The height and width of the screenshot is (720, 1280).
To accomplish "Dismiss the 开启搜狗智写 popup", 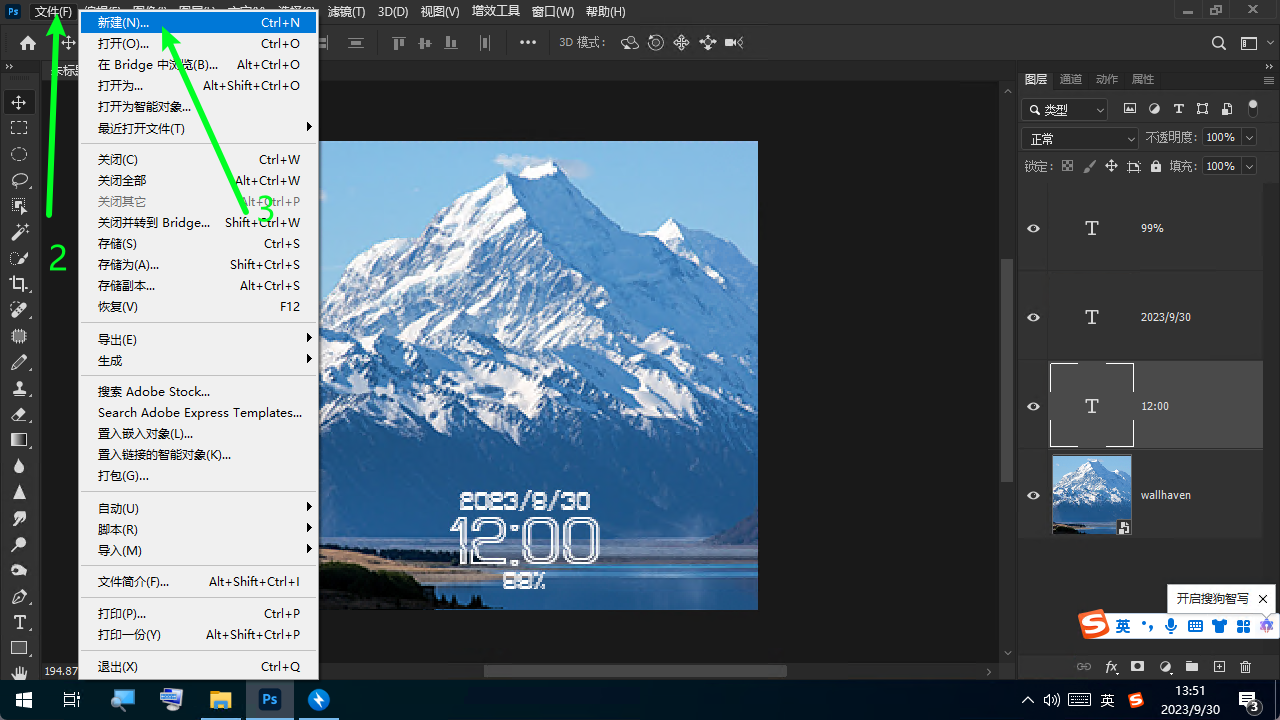I will (1263, 599).
